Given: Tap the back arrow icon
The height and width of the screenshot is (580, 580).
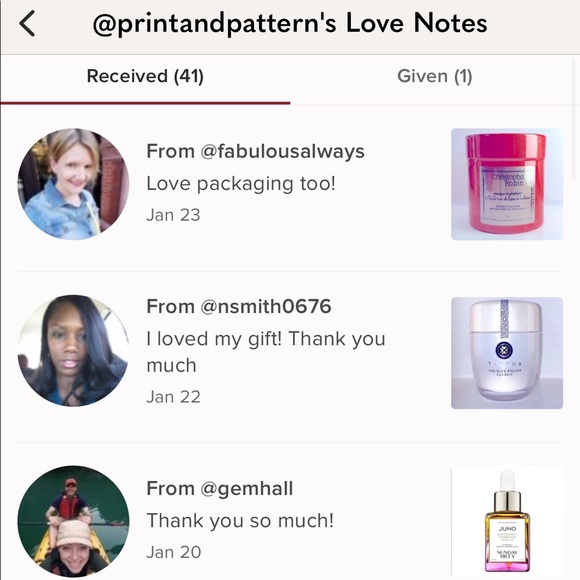Looking at the screenshot, I should (27, 23).
